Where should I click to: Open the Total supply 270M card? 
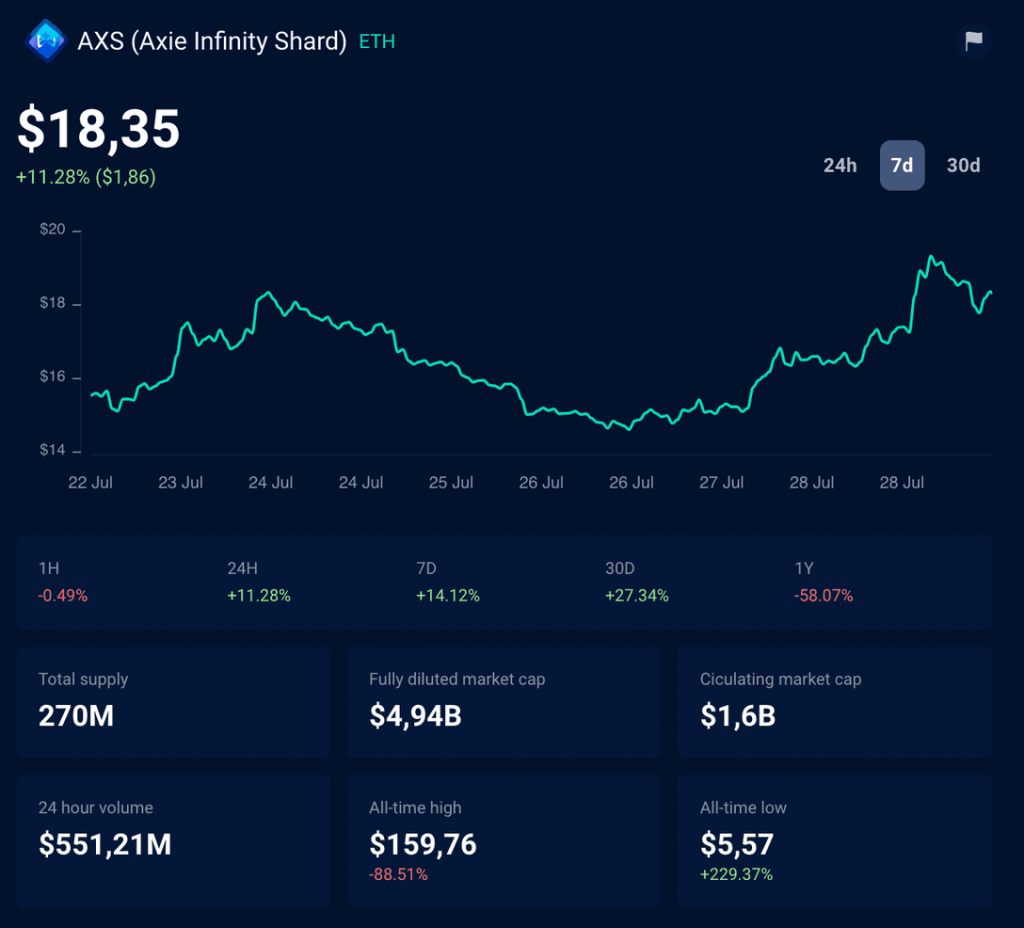click(x=173, y=702)
